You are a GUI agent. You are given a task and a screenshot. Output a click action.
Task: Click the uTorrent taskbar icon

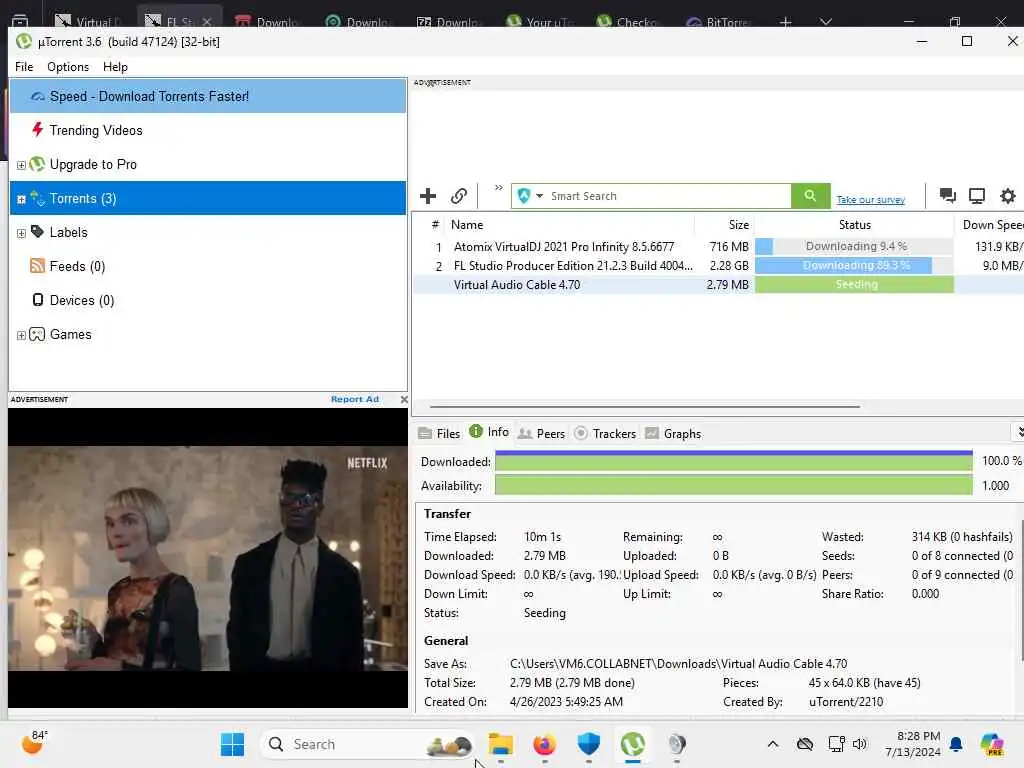(632, 744)
